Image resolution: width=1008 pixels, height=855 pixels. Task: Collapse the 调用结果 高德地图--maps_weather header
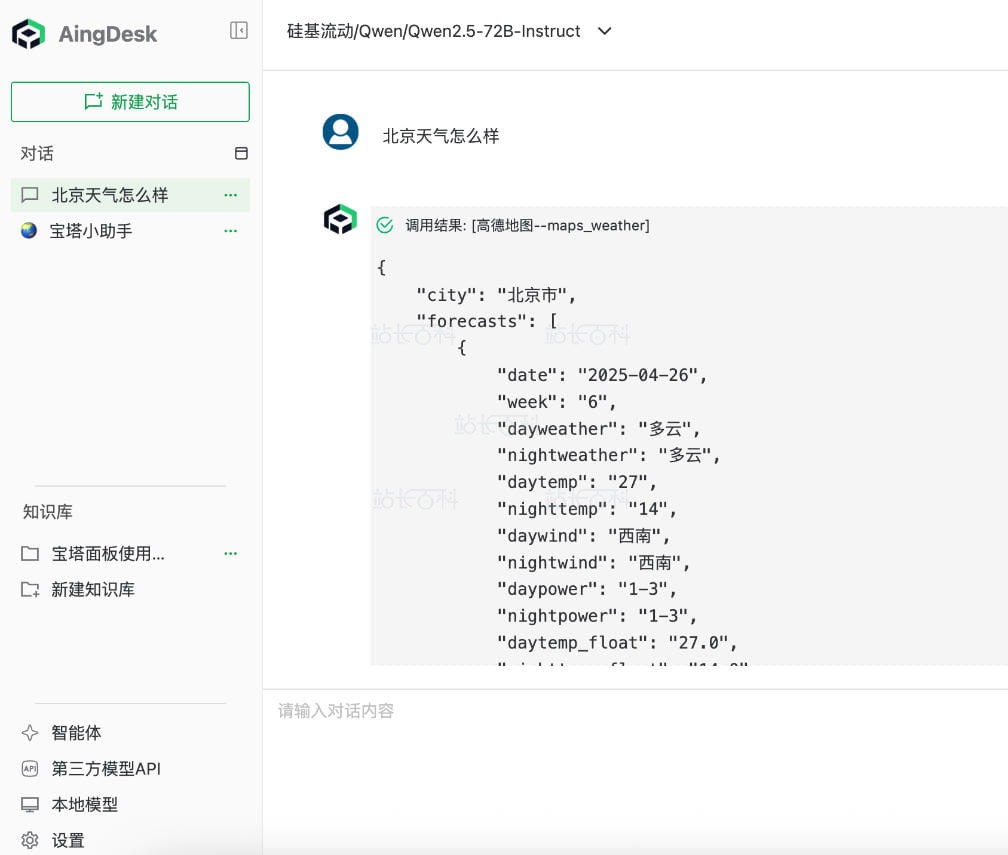(527, 225)
